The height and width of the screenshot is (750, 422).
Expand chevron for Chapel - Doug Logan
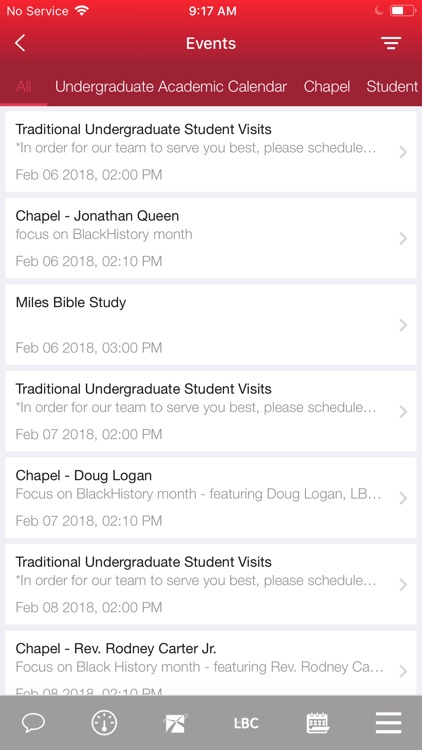(403, 498)
